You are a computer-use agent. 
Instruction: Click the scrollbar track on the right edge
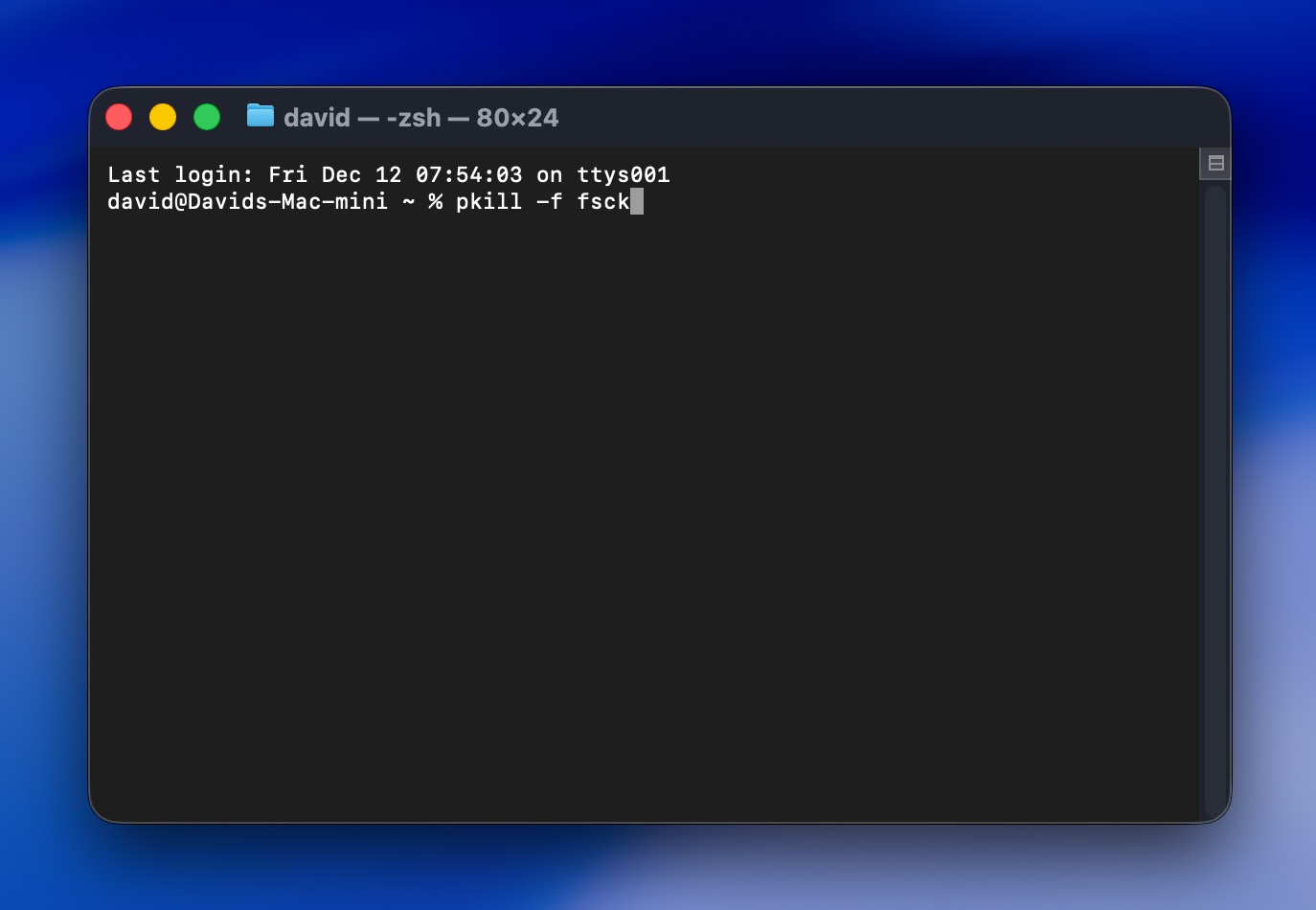click(x=1214, y=479)
